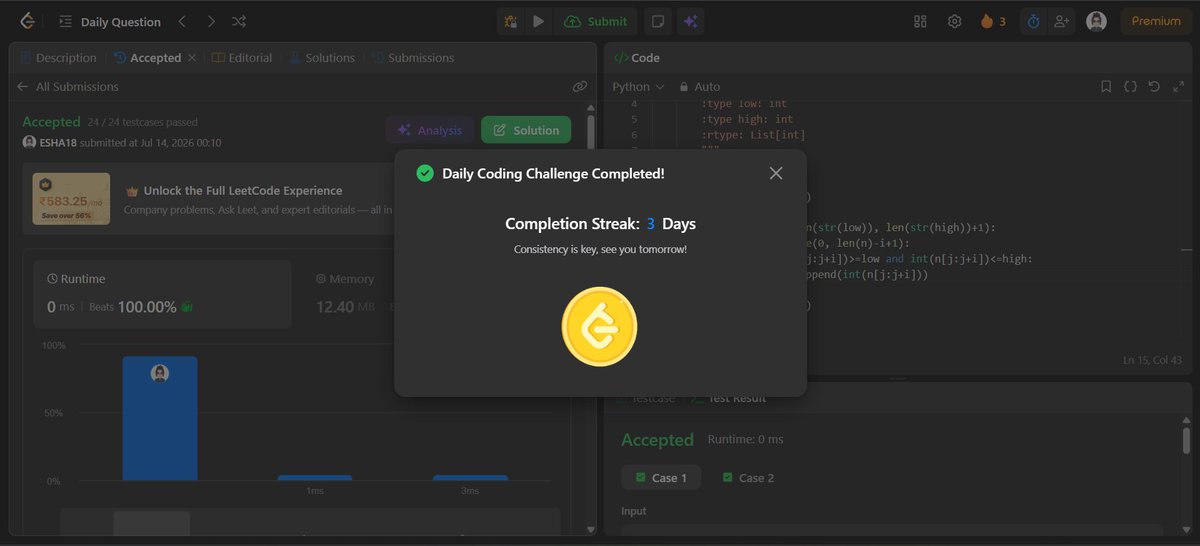This screenshot has height=546, width=1200.
Task: Select the Case 2 test tab
Action: (748, 478)
